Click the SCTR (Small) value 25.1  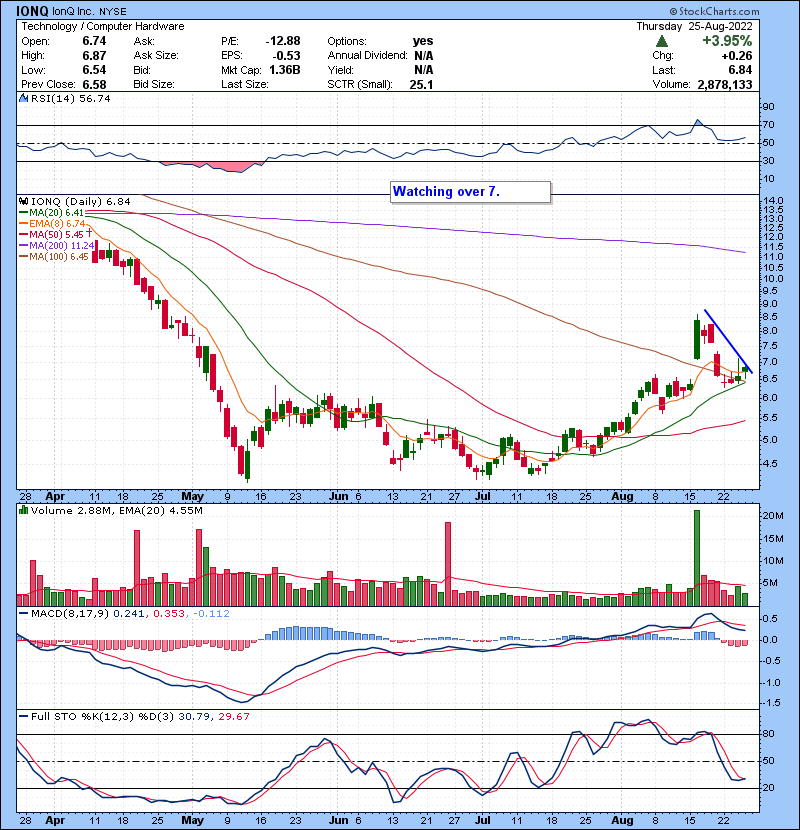tap(421, 85)
